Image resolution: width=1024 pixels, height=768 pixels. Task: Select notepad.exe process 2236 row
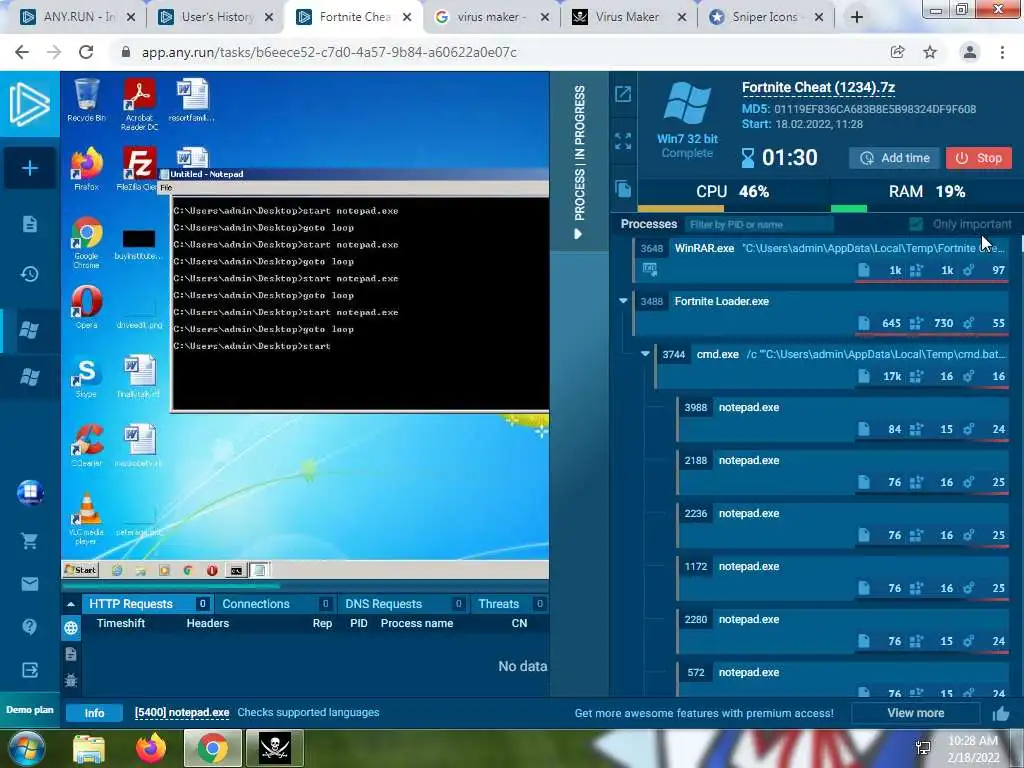(x=844, y=524)
